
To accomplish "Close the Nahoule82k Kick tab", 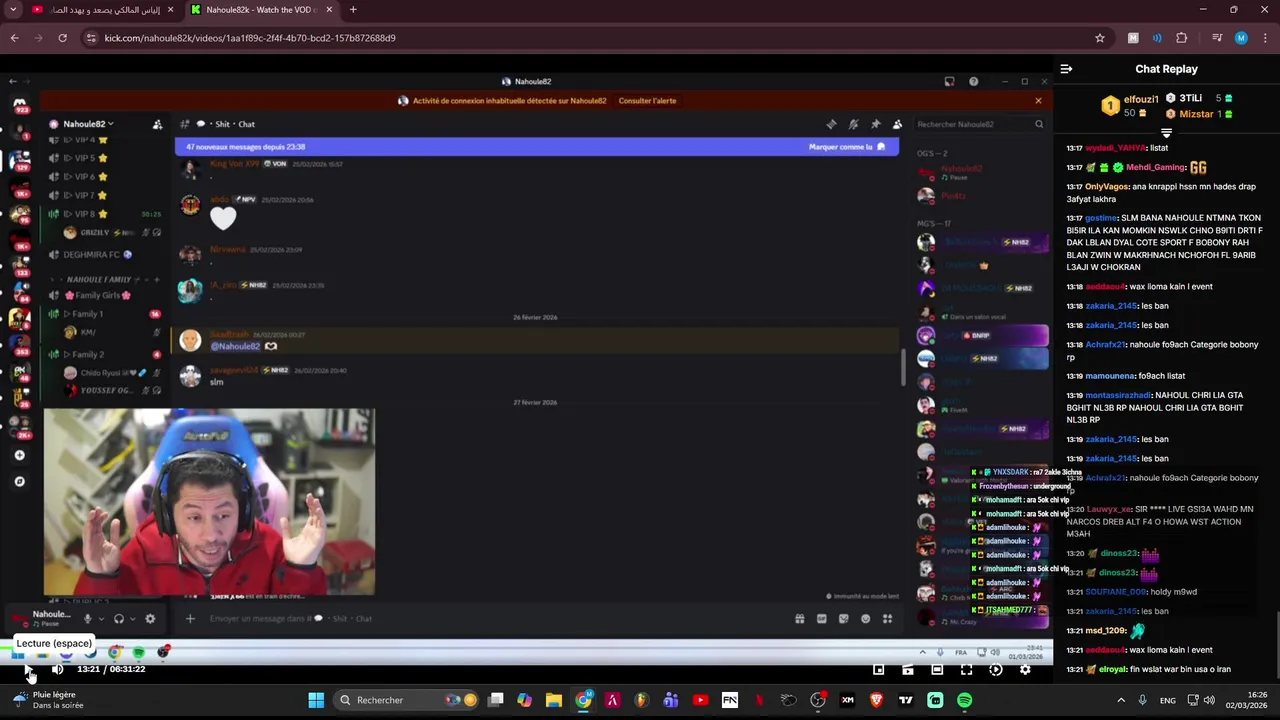I will tap(329, 10).
